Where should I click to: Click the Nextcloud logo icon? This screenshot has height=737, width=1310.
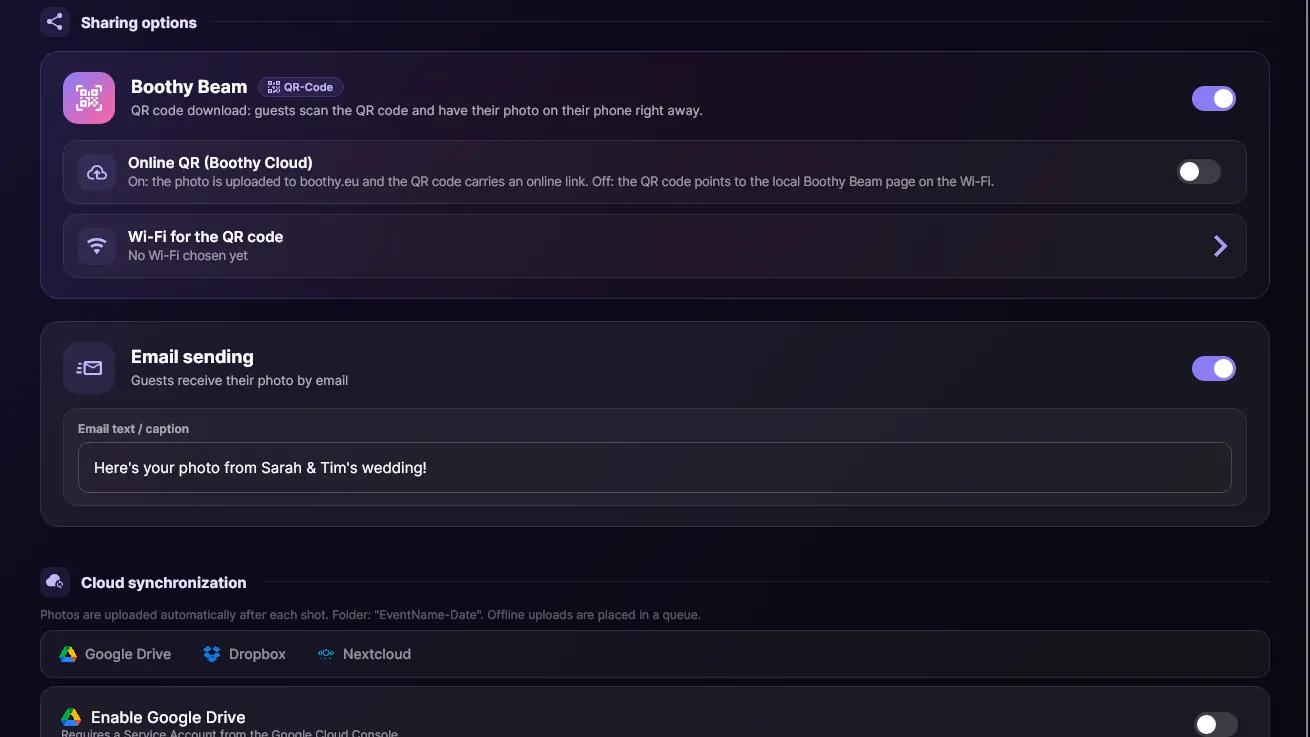click(325, 654)
